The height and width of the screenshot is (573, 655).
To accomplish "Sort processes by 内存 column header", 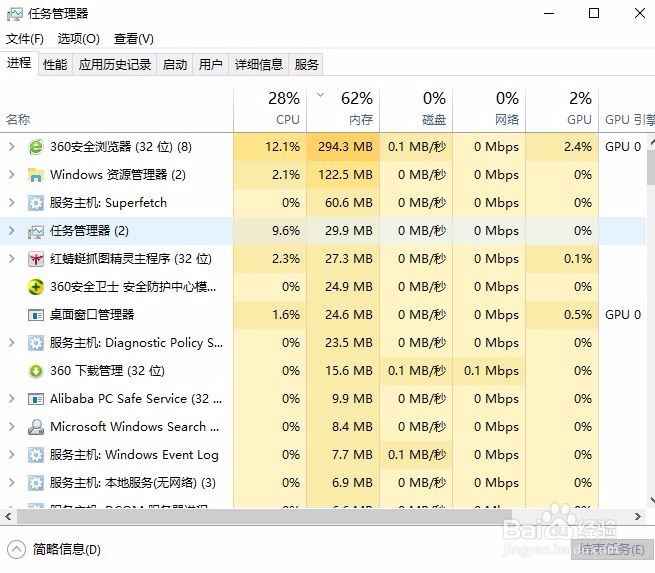I will point(343,109).
